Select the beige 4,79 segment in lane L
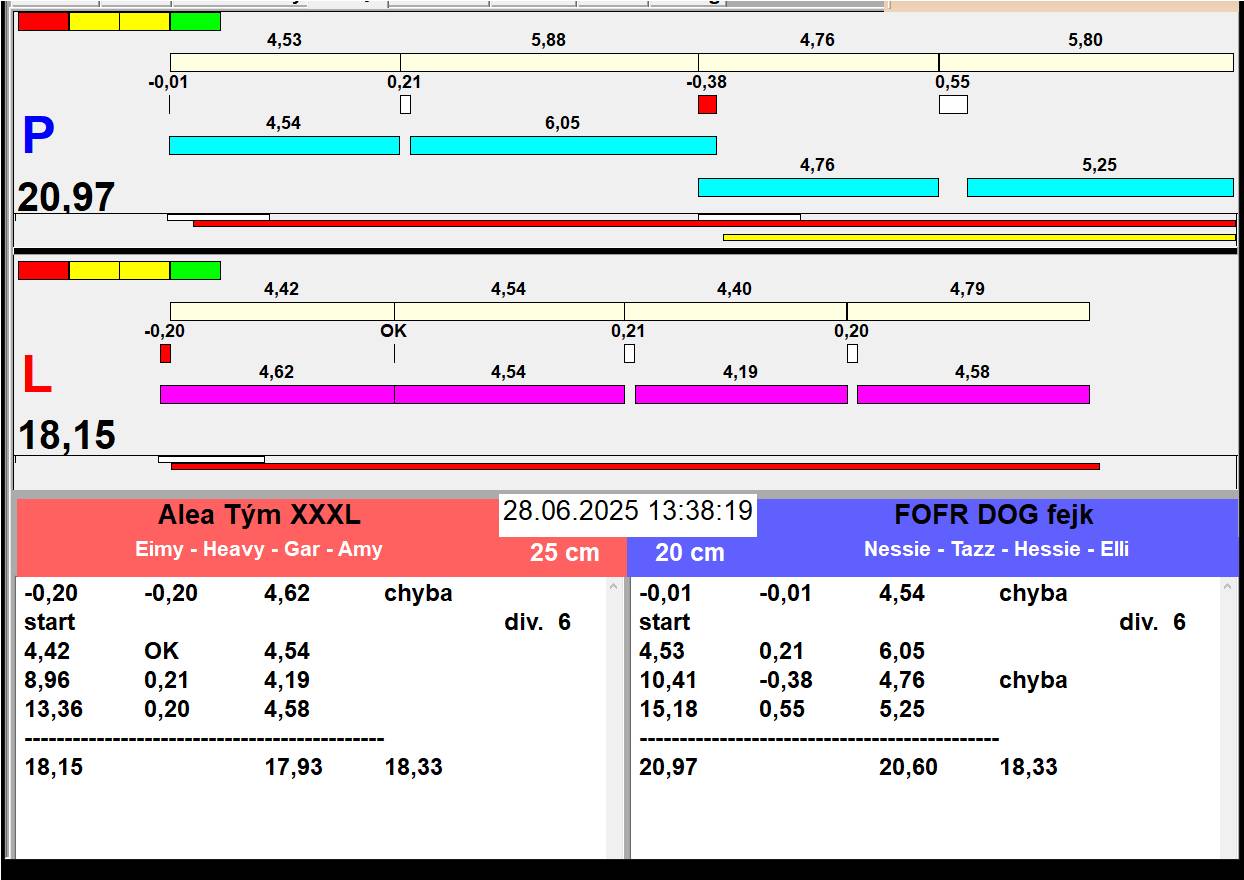Screen dimensions: 1244x880 (x=968, y=311)
